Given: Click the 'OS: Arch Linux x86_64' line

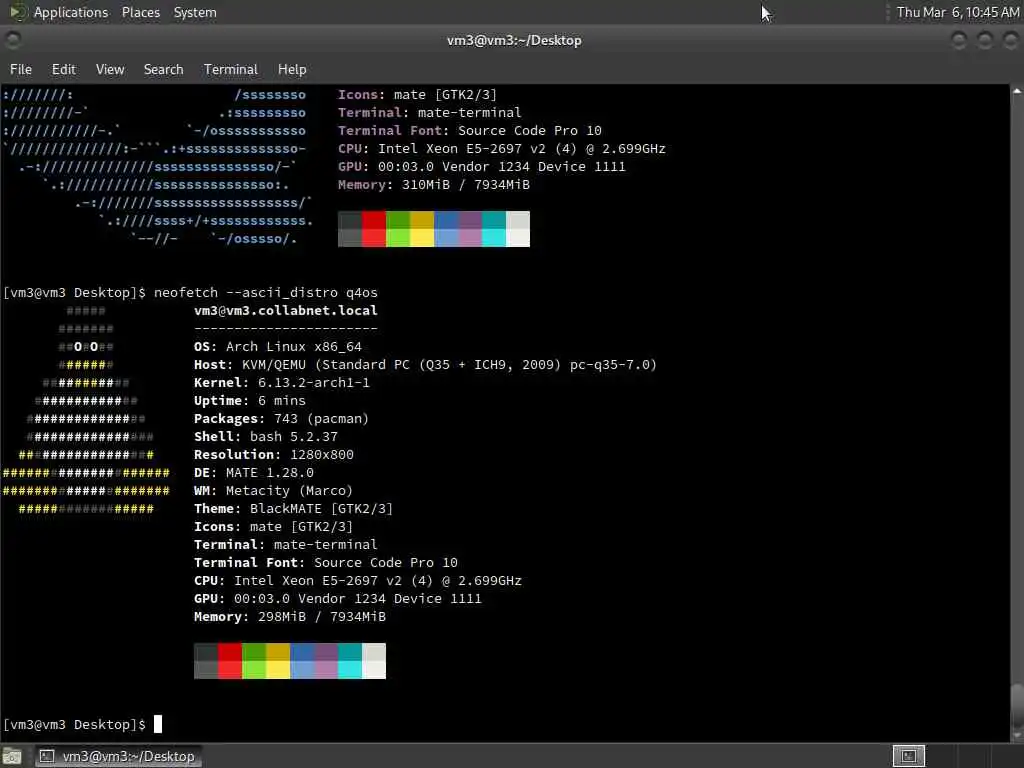Looking at the screenshot, I should 278,346.
